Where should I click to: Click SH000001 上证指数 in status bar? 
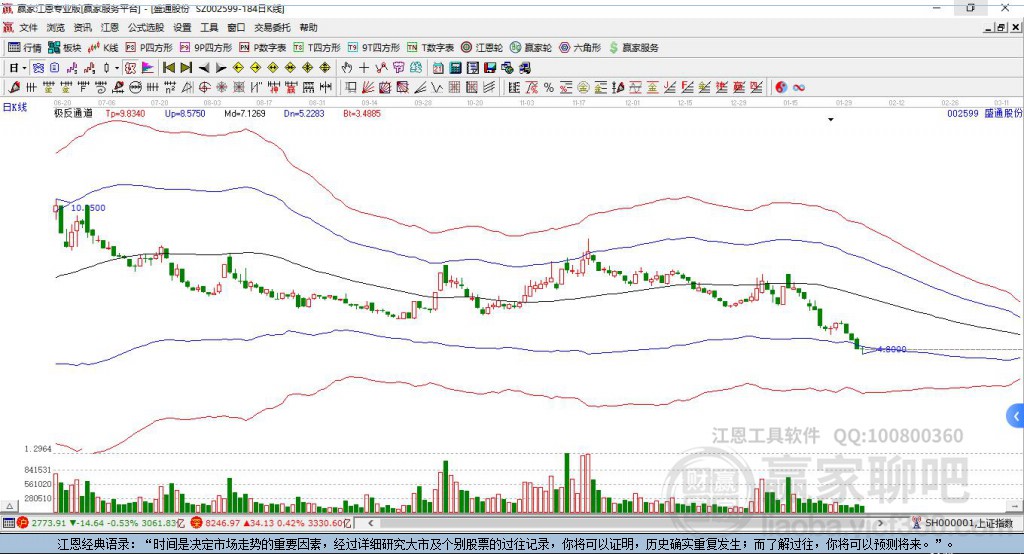point(968,523)
